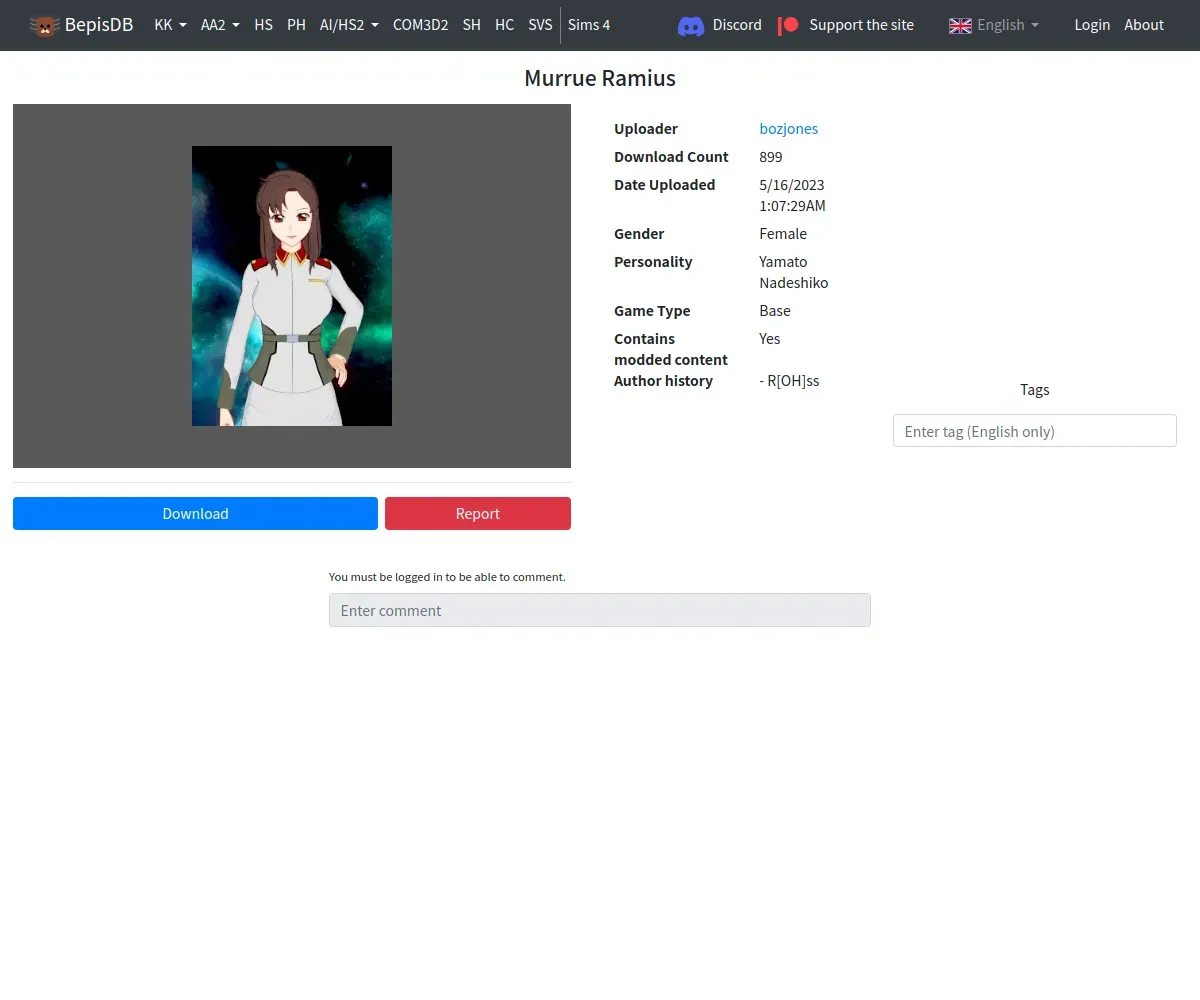Expand the AA2 dropdown menu
The image size is (1200, 1000).
(220, 25)
